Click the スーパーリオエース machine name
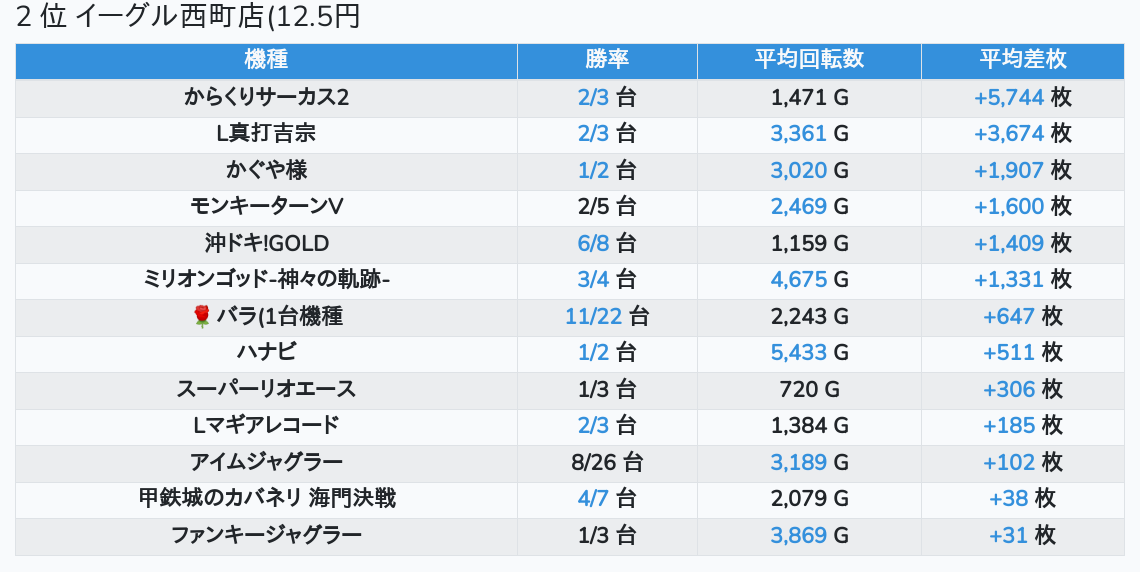Image resolution: width=1140 pixels, height=572 pixels. tap(267, 389)
